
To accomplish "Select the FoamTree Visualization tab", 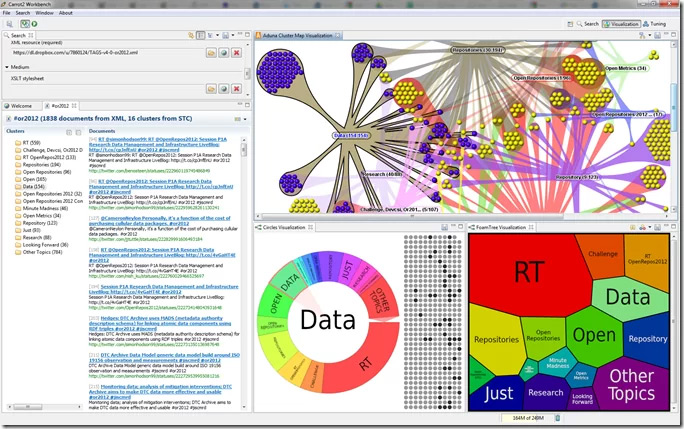I will [501, 227].
